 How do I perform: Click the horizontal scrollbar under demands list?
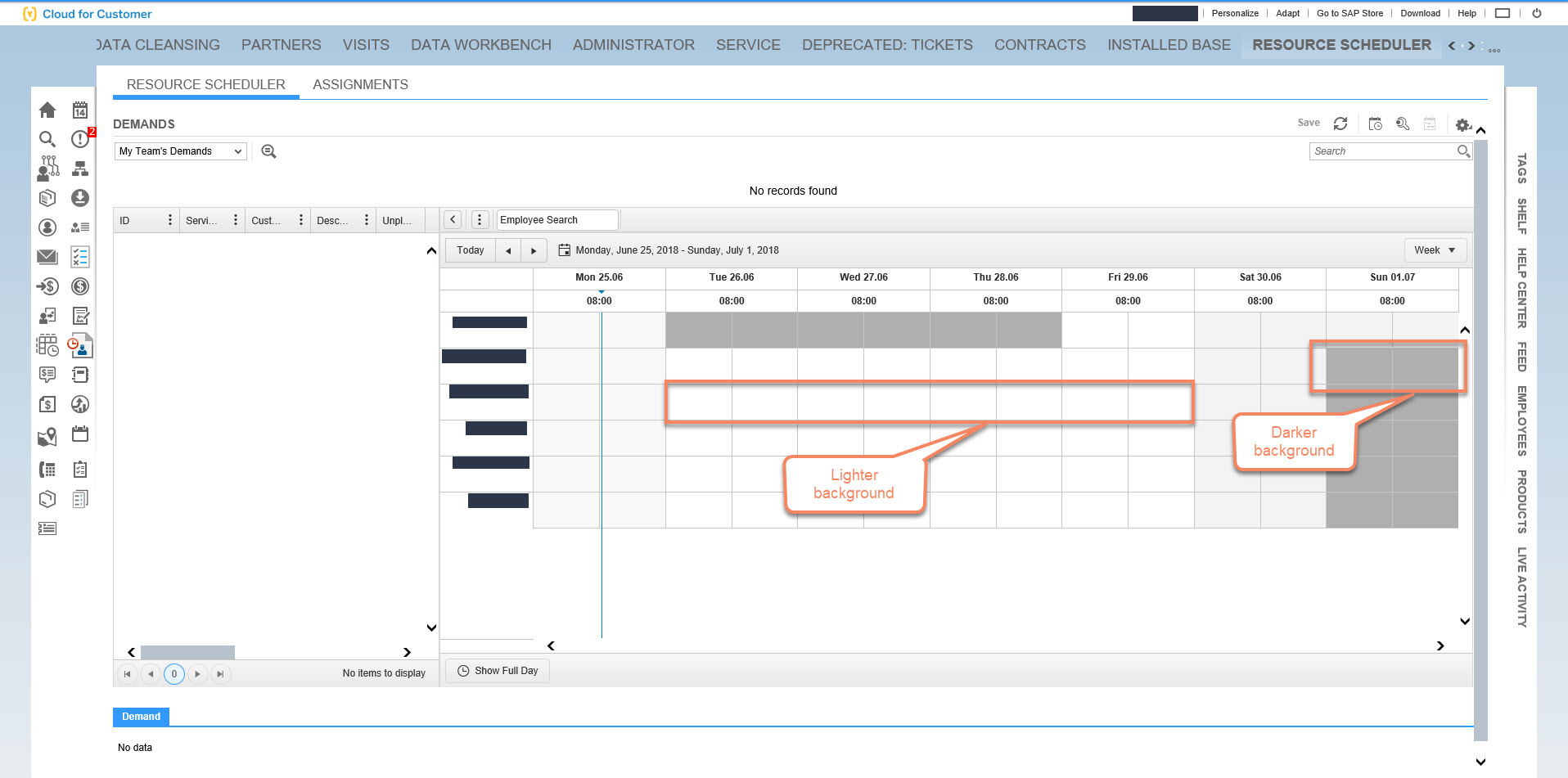[187, 652]
